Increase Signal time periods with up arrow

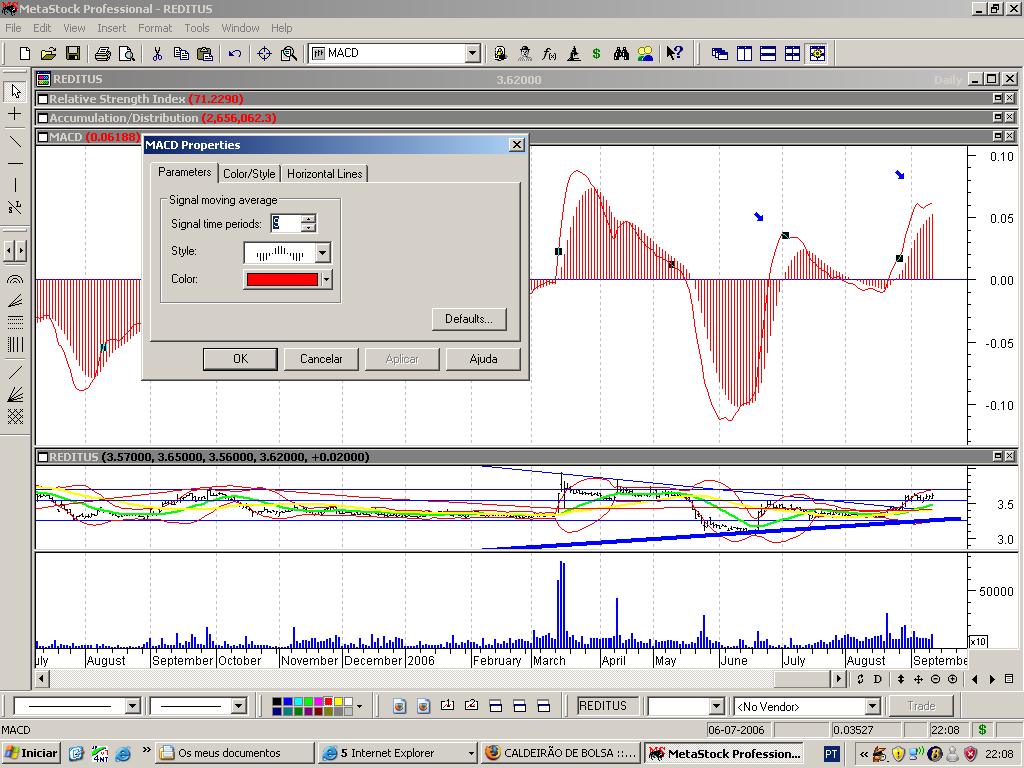tap(308, 219)
